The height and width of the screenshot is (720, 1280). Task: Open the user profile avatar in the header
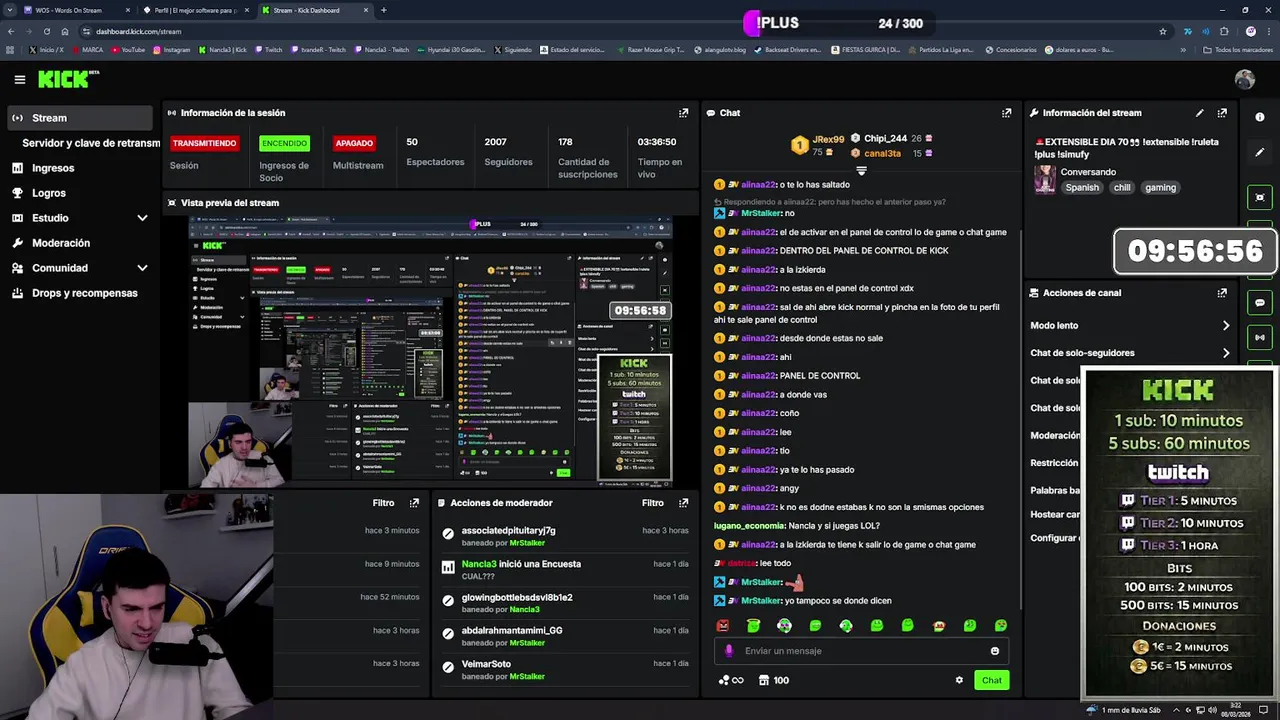1244,80
